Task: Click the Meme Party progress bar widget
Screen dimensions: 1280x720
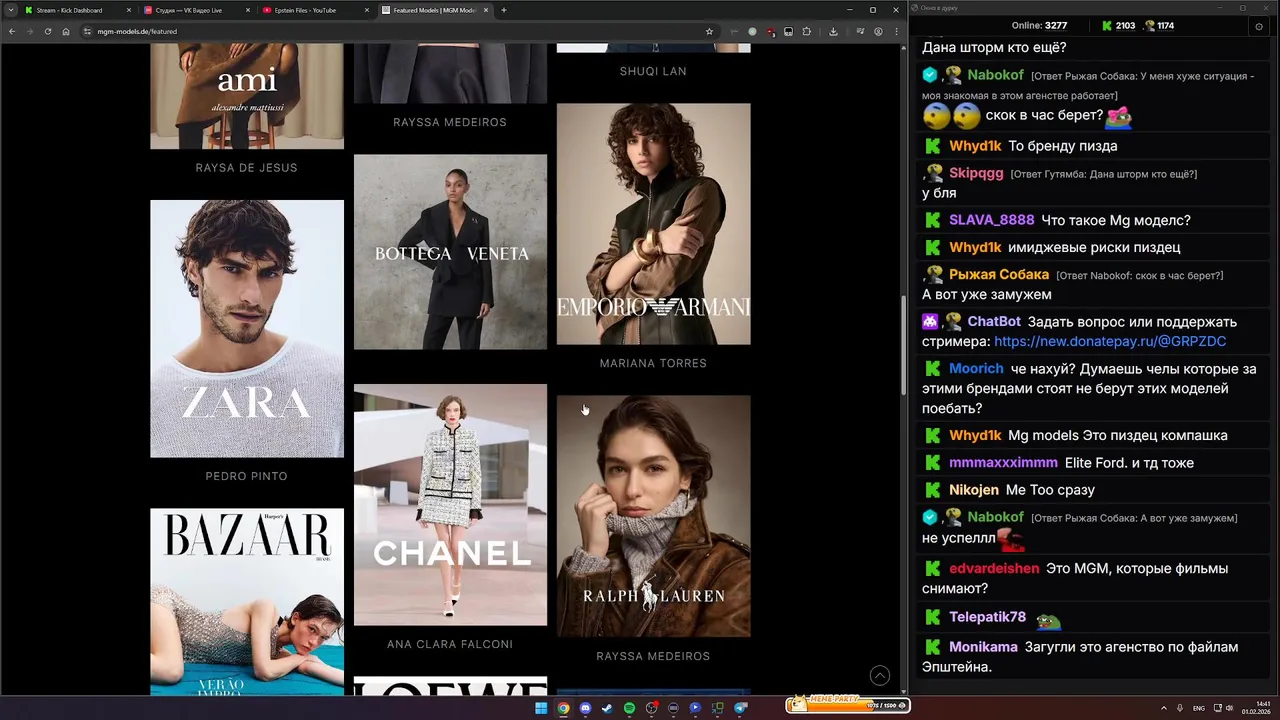Action: pos(848,704)
